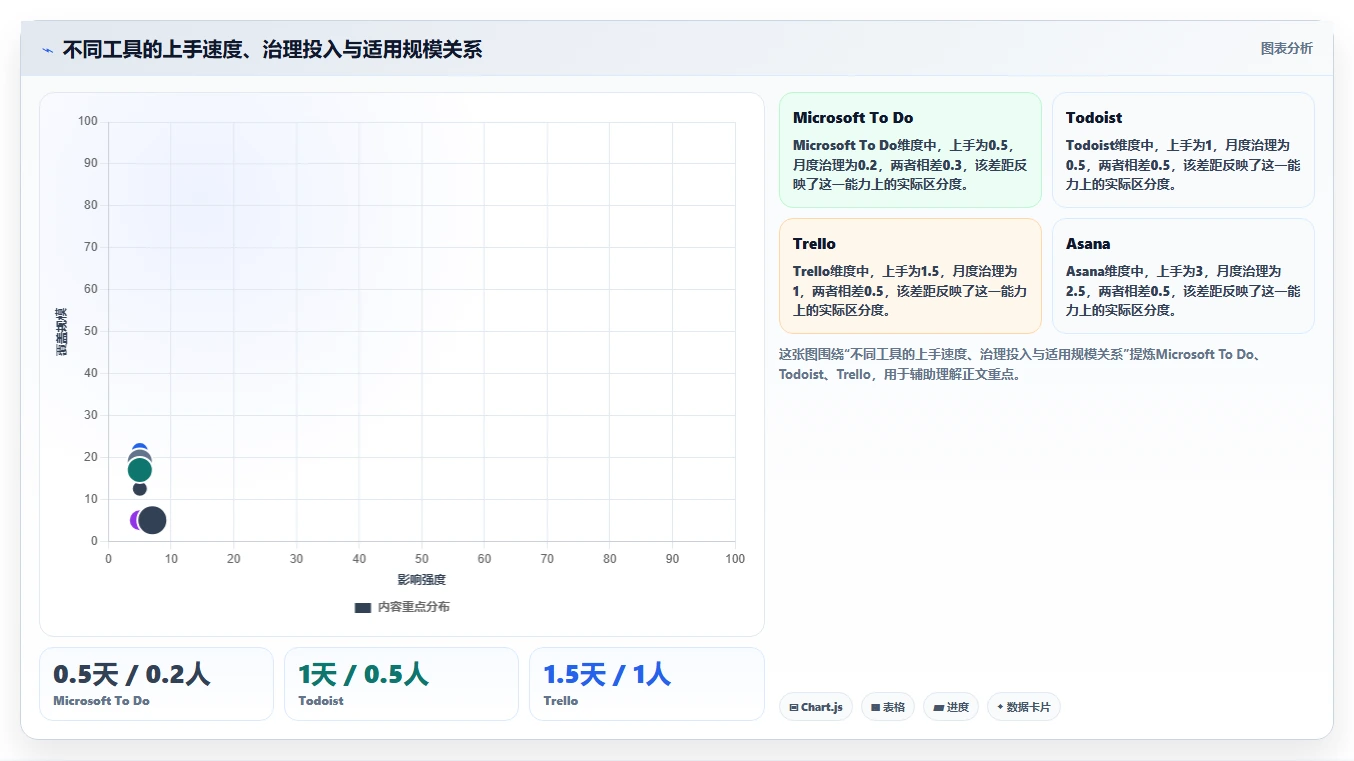Click the small dark bubble near value 13
Image resolution: width=1354 pixels, height=761 pixels.
(140, 489)
